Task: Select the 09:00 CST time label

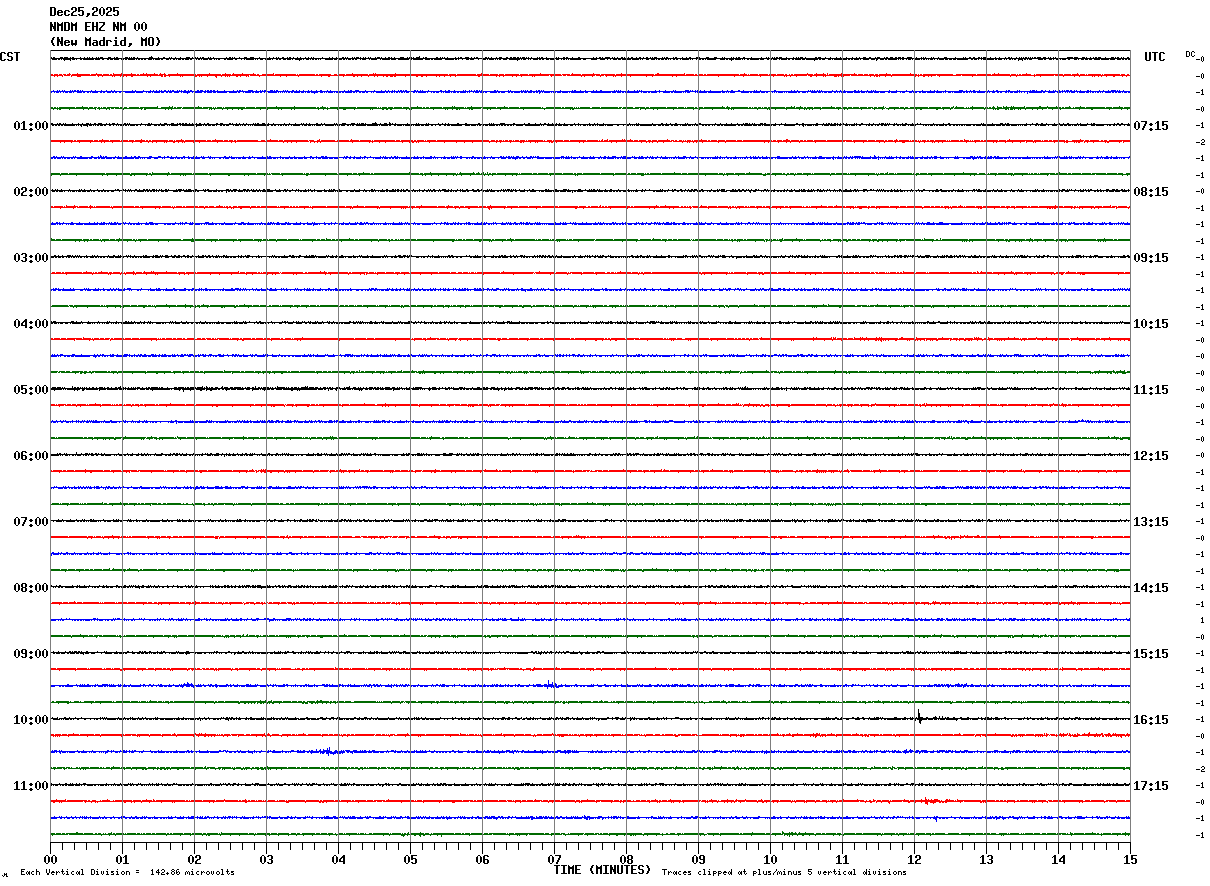Action: coord(31,654)
